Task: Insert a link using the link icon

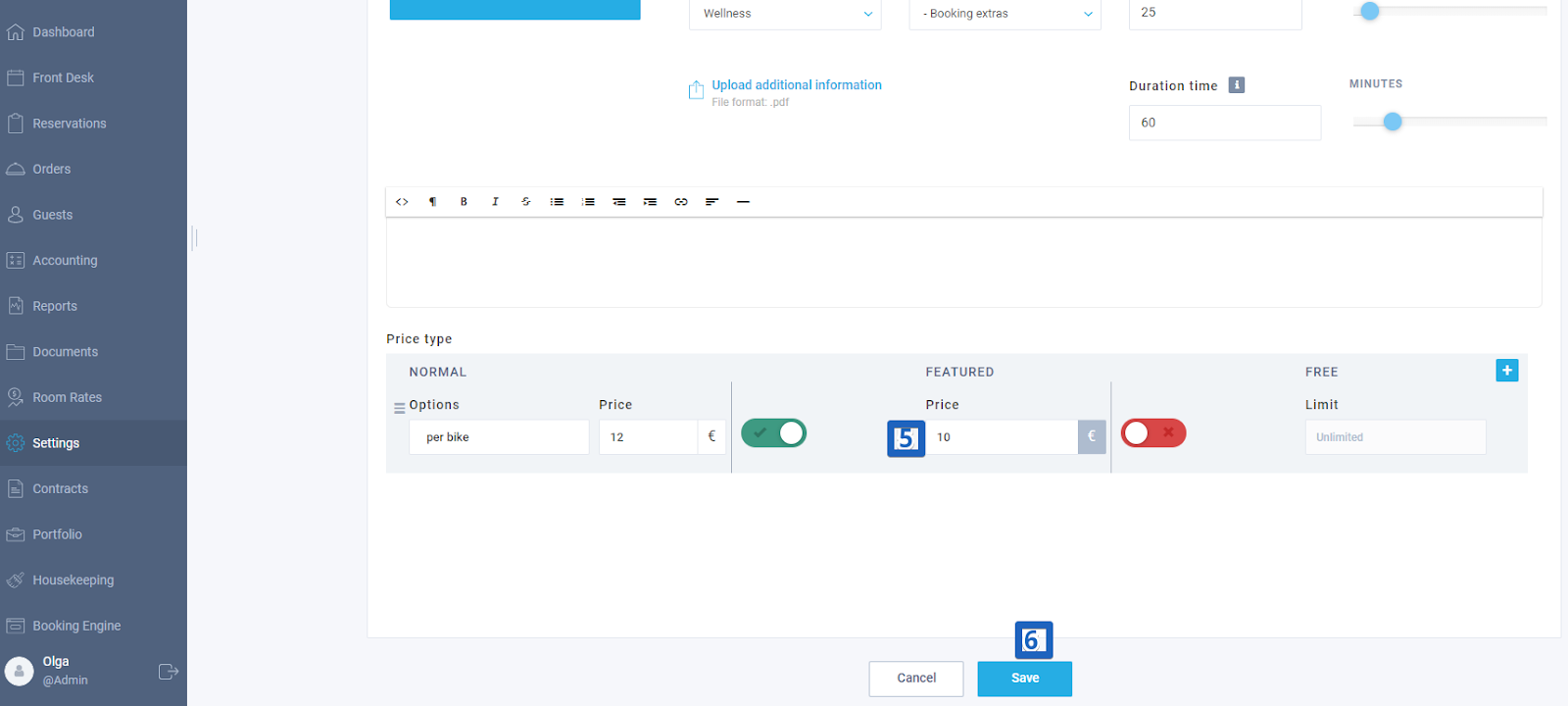Action: tap(681, 202)
